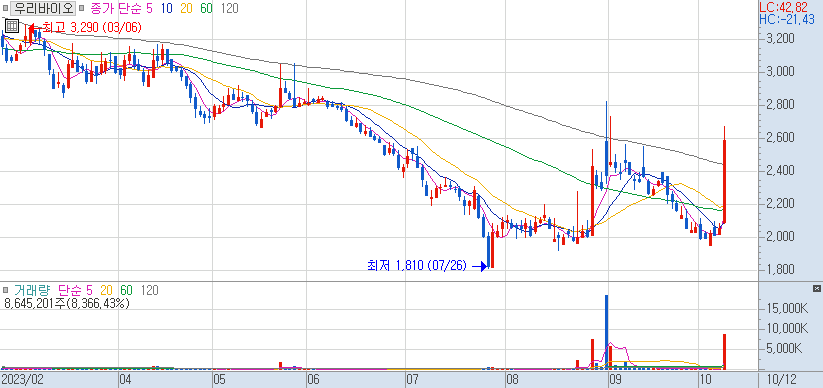This screenshot has height=388, width=823.
Task: Click the 04 month label on date axis
Action: 126,380
